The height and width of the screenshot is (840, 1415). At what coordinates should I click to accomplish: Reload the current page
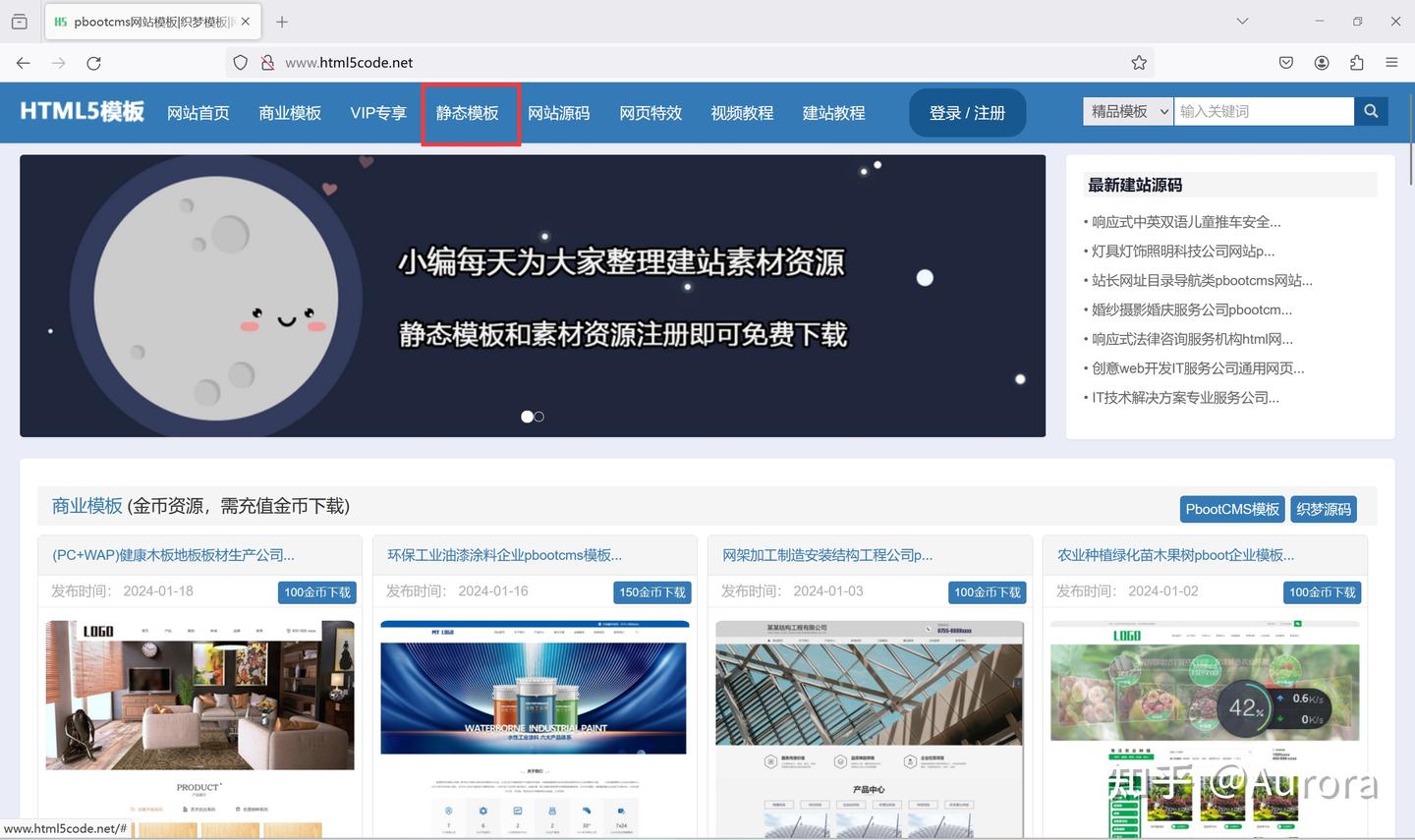point(94,62)
